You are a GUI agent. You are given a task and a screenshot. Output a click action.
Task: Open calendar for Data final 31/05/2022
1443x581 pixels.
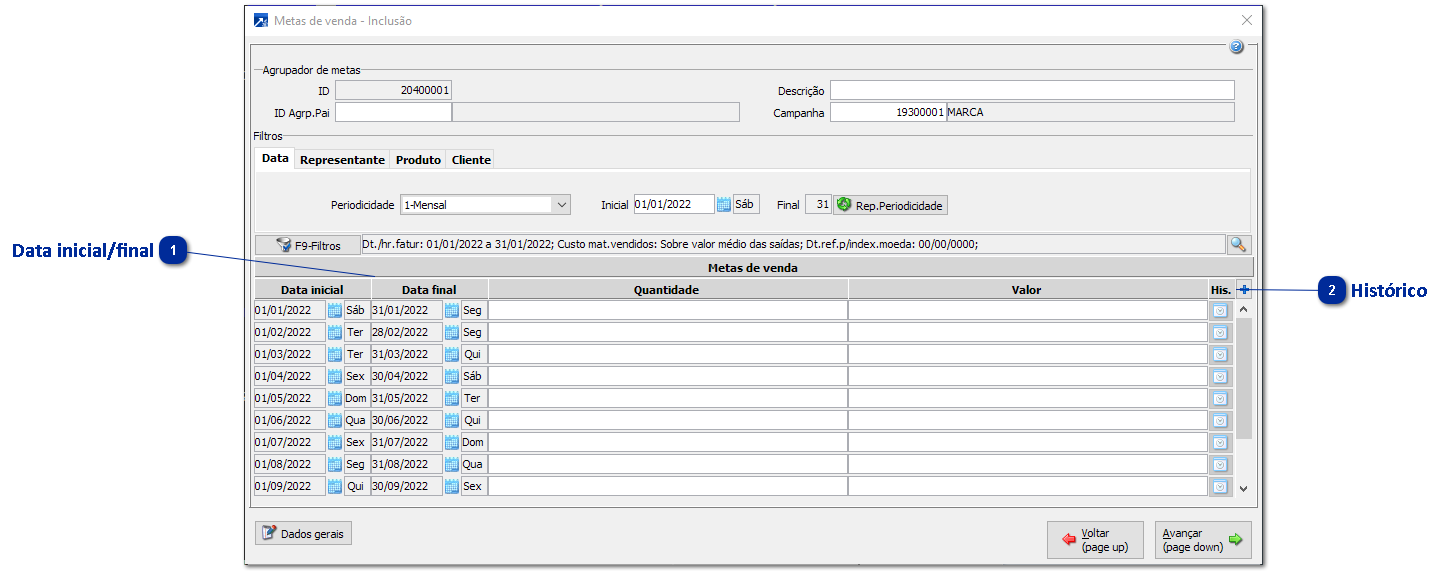click(x=452, y=399)
